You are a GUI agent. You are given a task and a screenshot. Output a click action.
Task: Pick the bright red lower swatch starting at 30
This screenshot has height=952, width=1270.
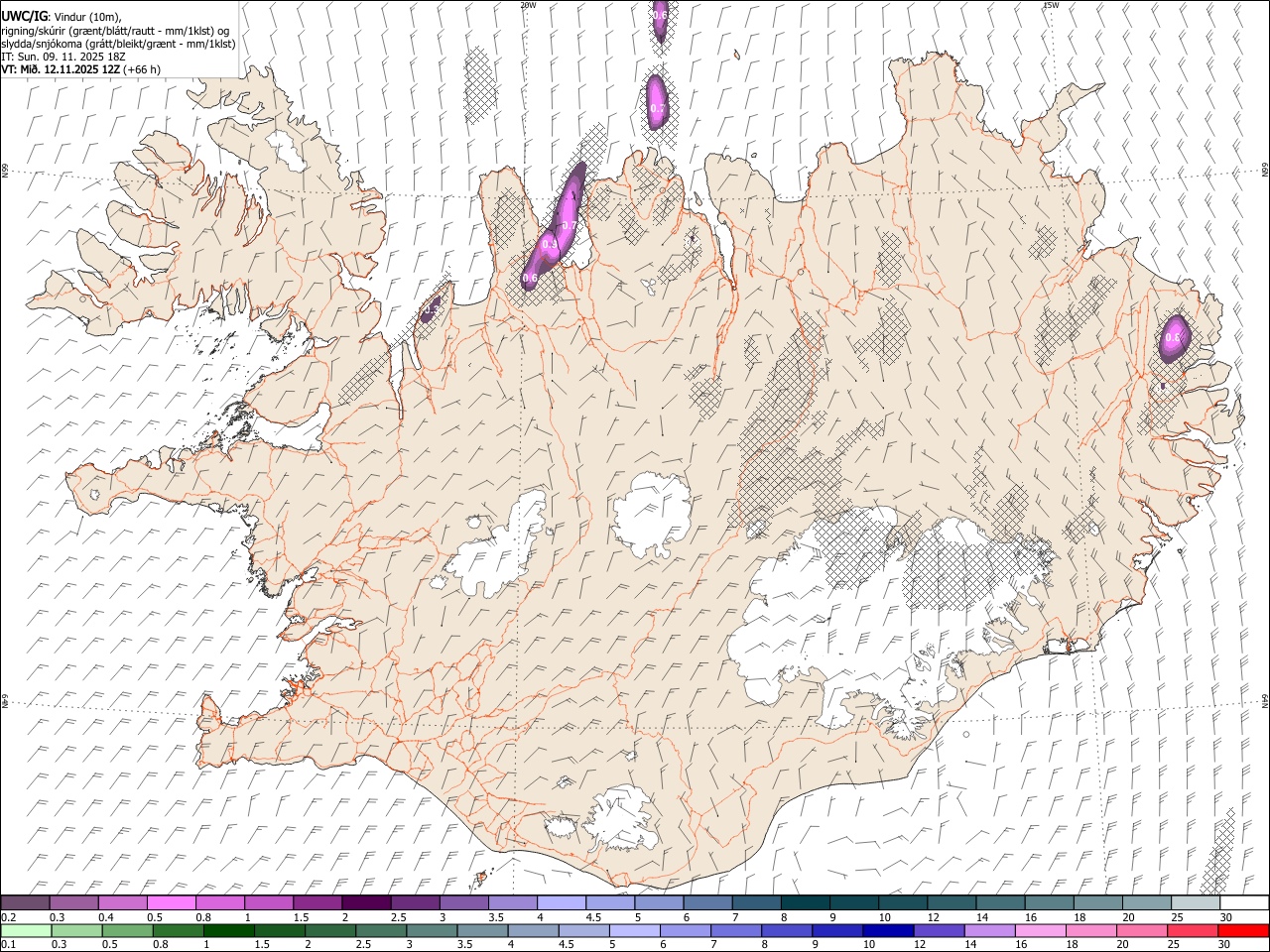1243,931
